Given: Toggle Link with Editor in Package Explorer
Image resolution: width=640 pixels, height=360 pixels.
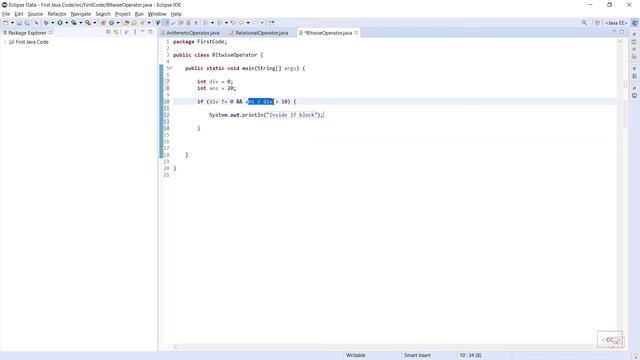Looking at the screenshot, I should 116,32.
